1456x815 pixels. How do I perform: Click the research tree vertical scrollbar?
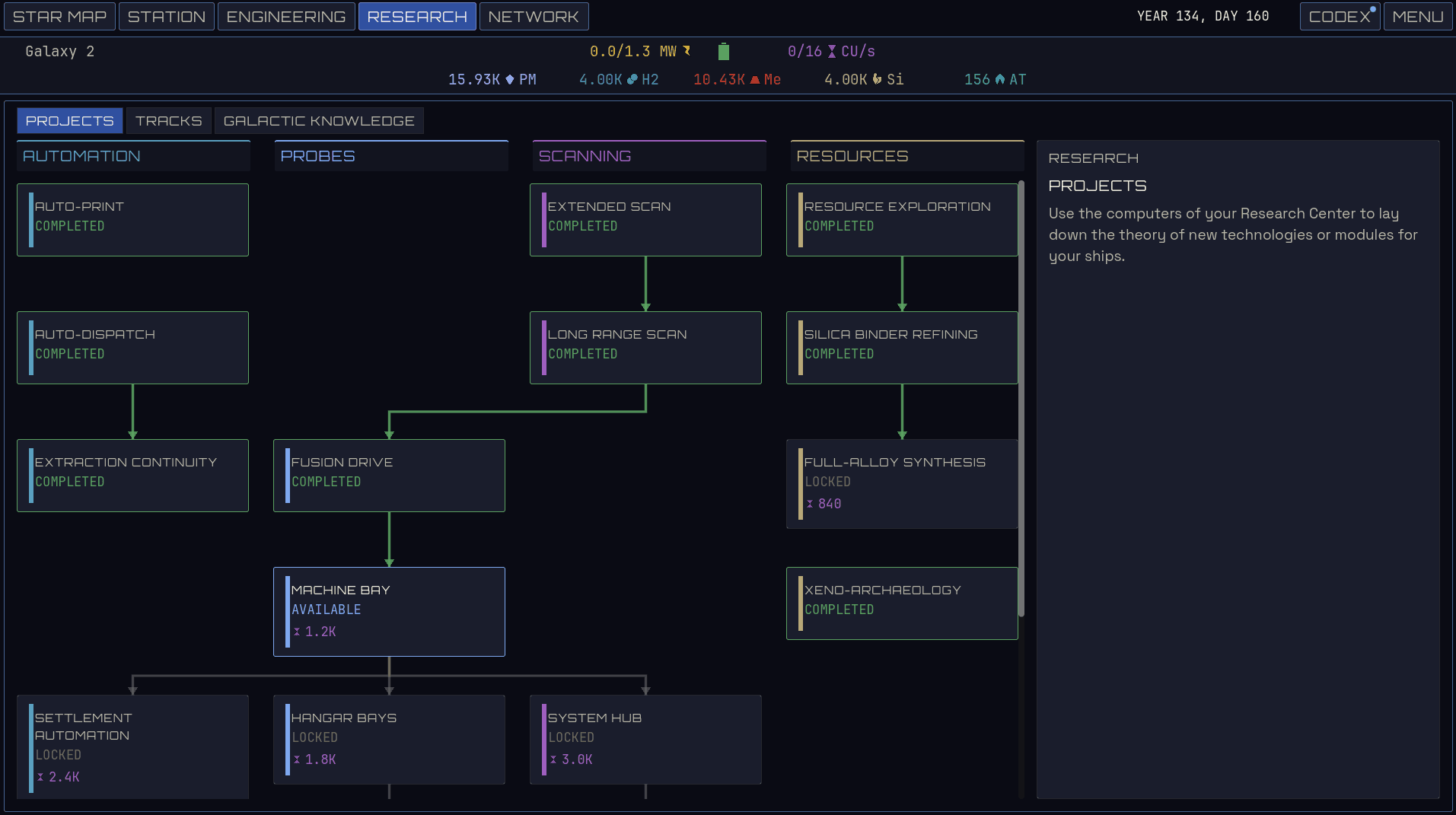[x=1021, y=398]
